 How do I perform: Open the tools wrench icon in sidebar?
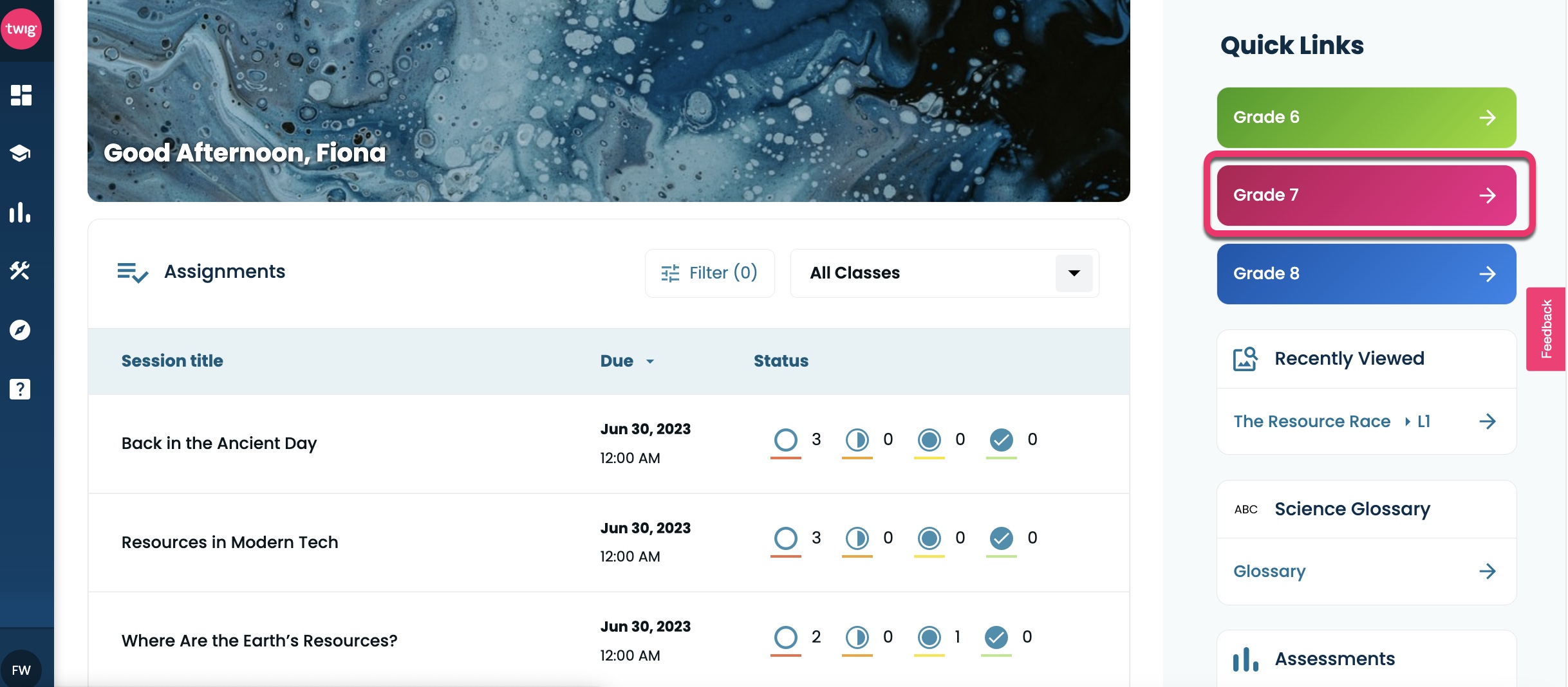21,271
